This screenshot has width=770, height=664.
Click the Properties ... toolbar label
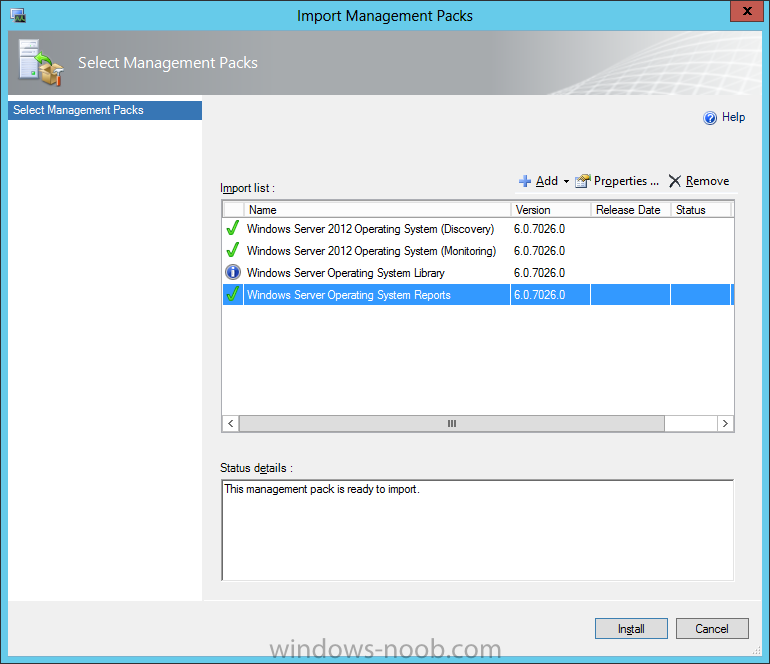pos(626,181)
